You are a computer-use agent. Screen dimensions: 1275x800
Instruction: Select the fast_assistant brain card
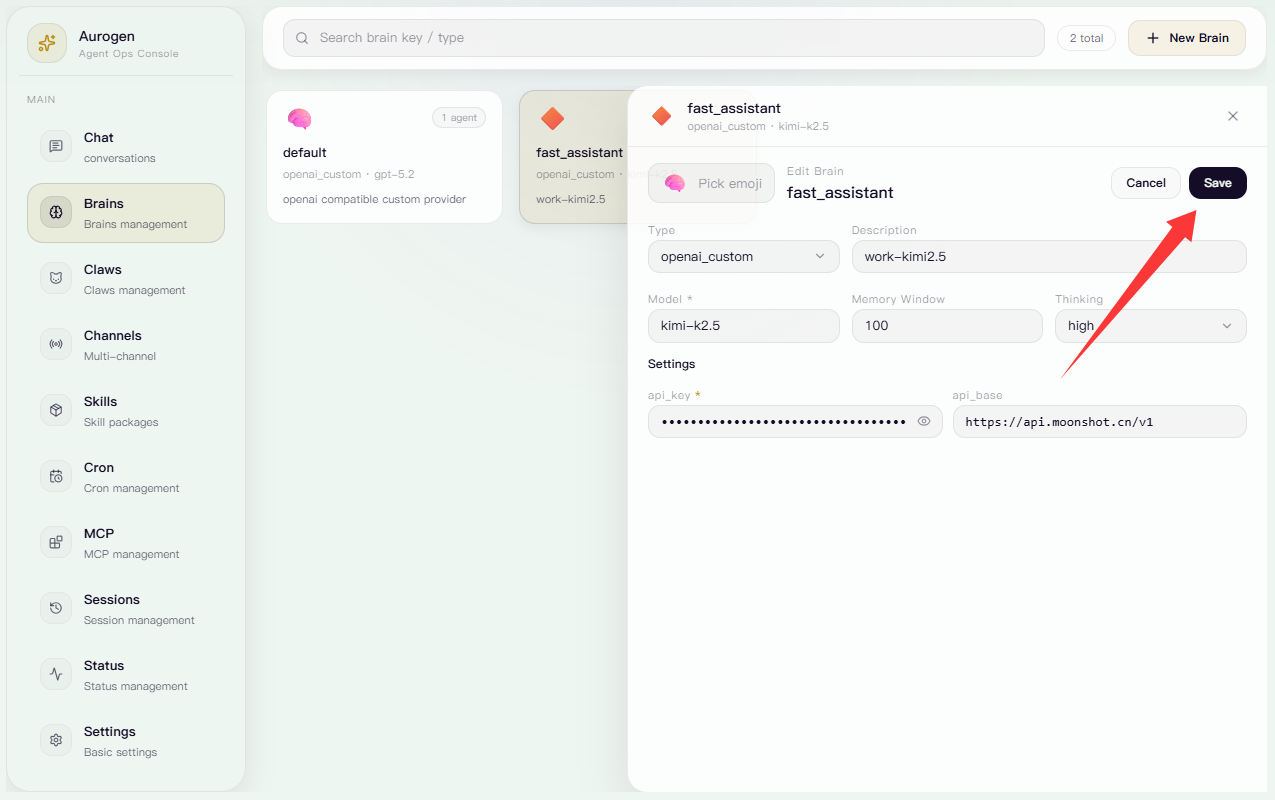tap(574, 156)
